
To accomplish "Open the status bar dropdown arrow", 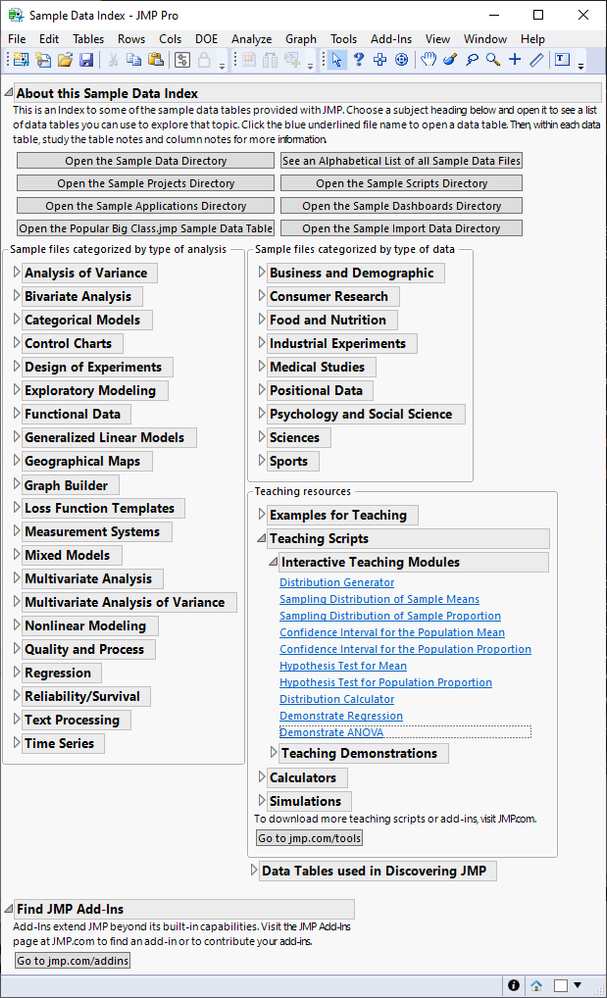I will 577,987.
